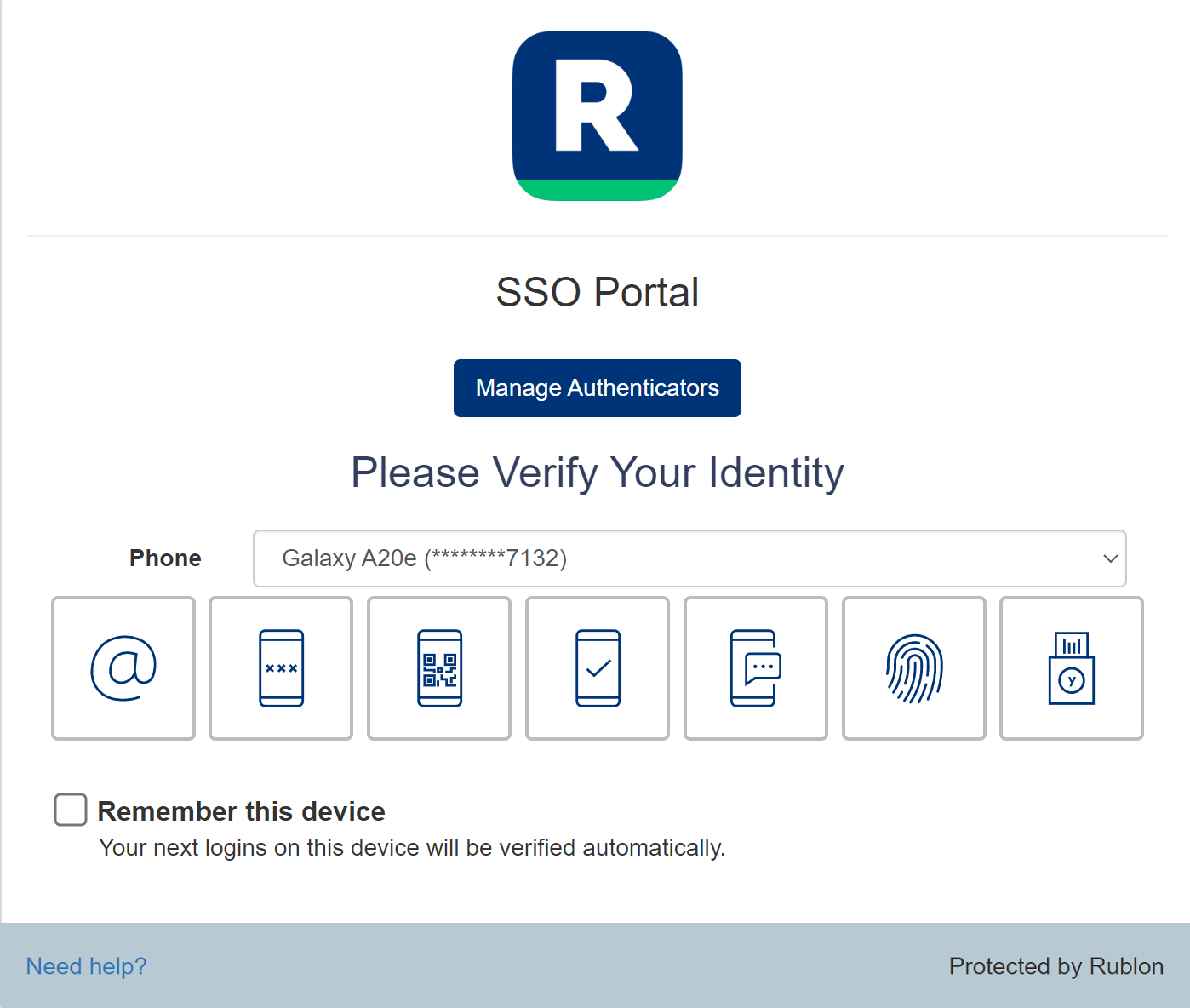The width and height of the screenshot is (1190, 1008).
Task: Click the Manage Authenticators button
Action: 598,388
